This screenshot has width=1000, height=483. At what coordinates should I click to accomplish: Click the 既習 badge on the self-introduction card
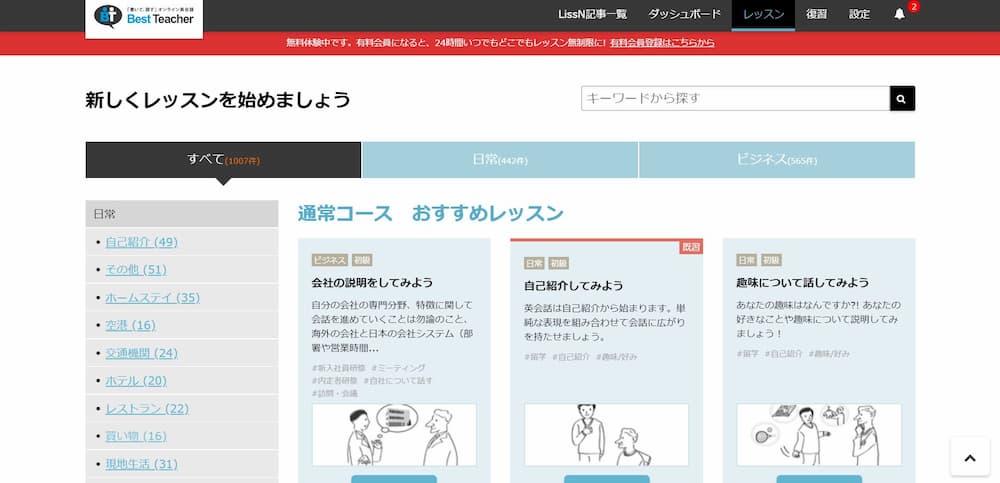point(691,248)
